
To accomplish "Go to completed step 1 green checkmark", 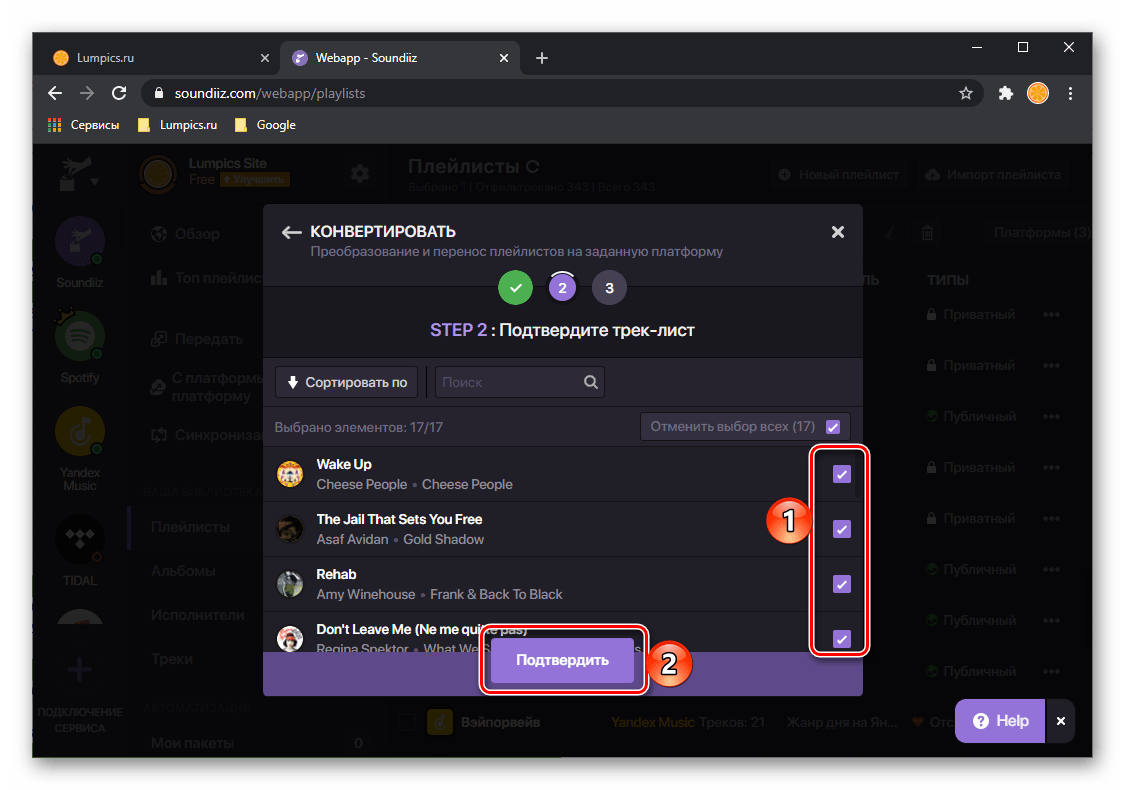I will [516, 289].
